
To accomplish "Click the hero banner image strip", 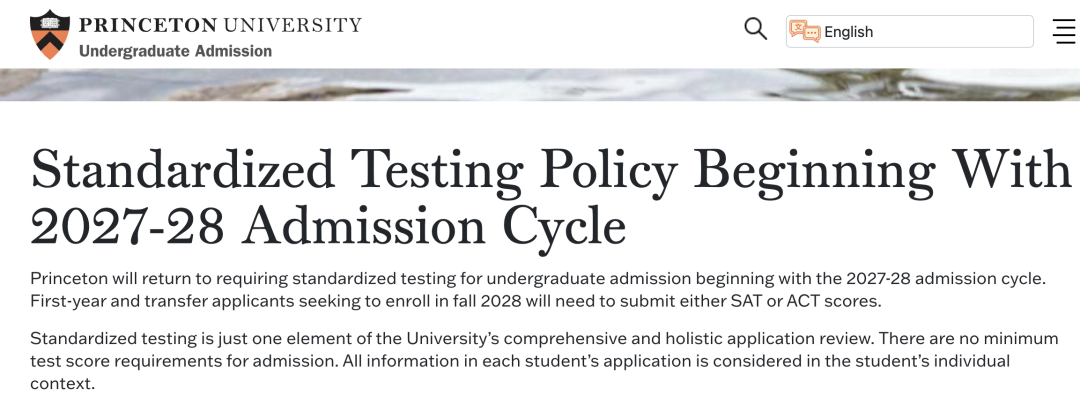I will pyautogui.click(x=540, y=84).
